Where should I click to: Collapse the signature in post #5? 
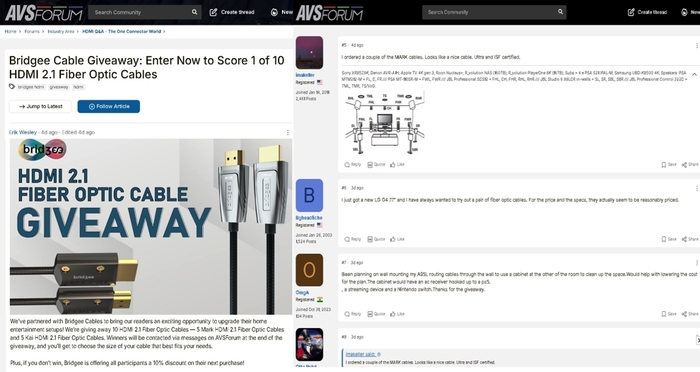[694, 74]
